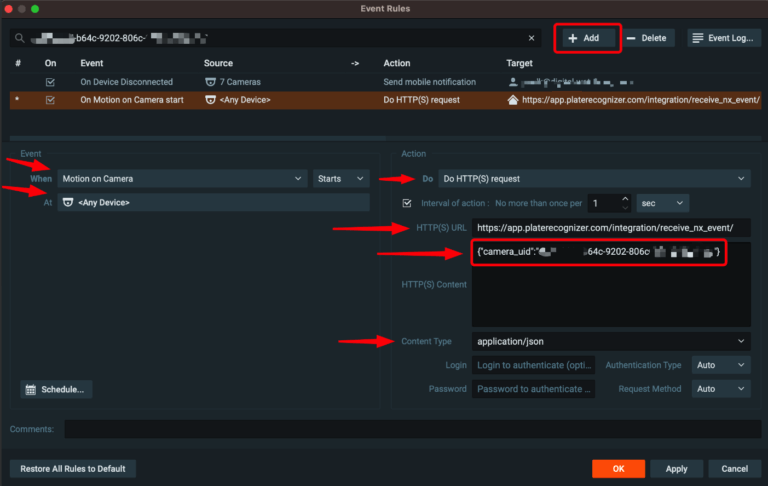Sort by Action column header
The image size is (768, 486).
pyautogui.click(x=397, y=63)
